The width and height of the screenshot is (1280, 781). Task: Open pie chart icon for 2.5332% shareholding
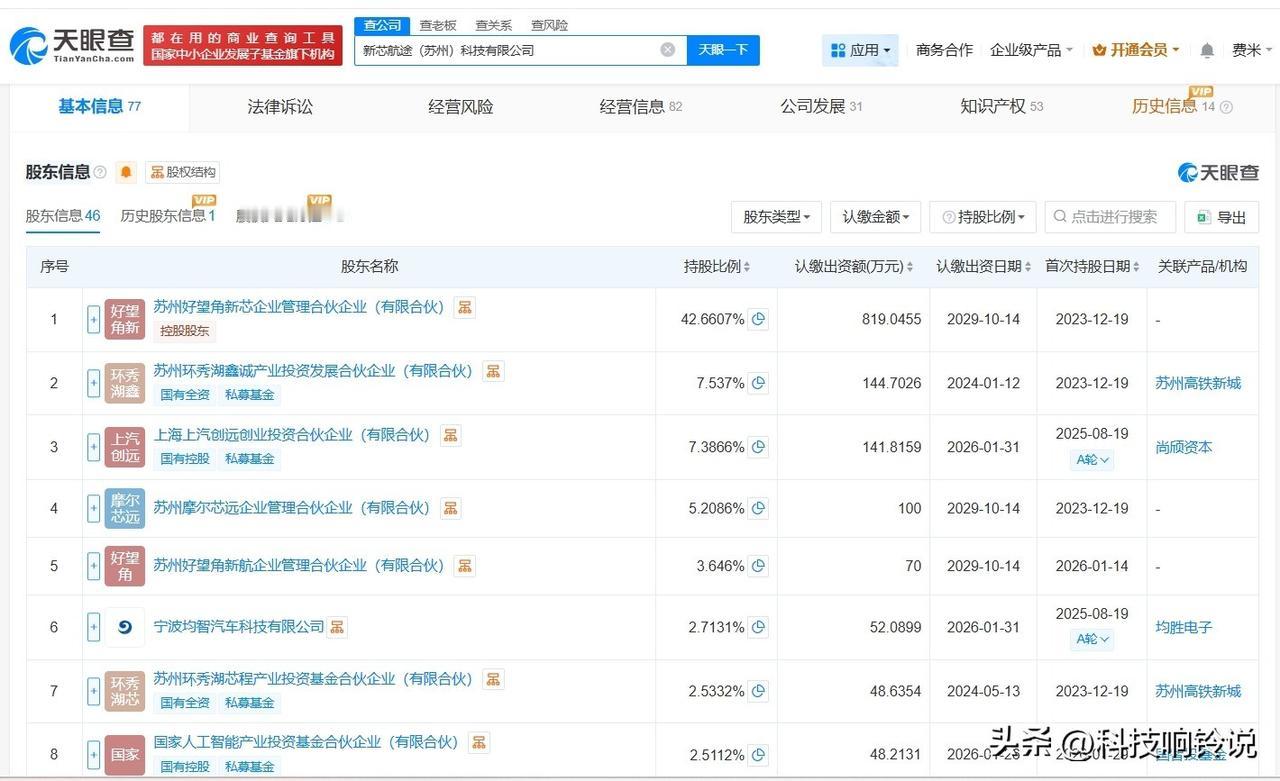tap(758, 691)
